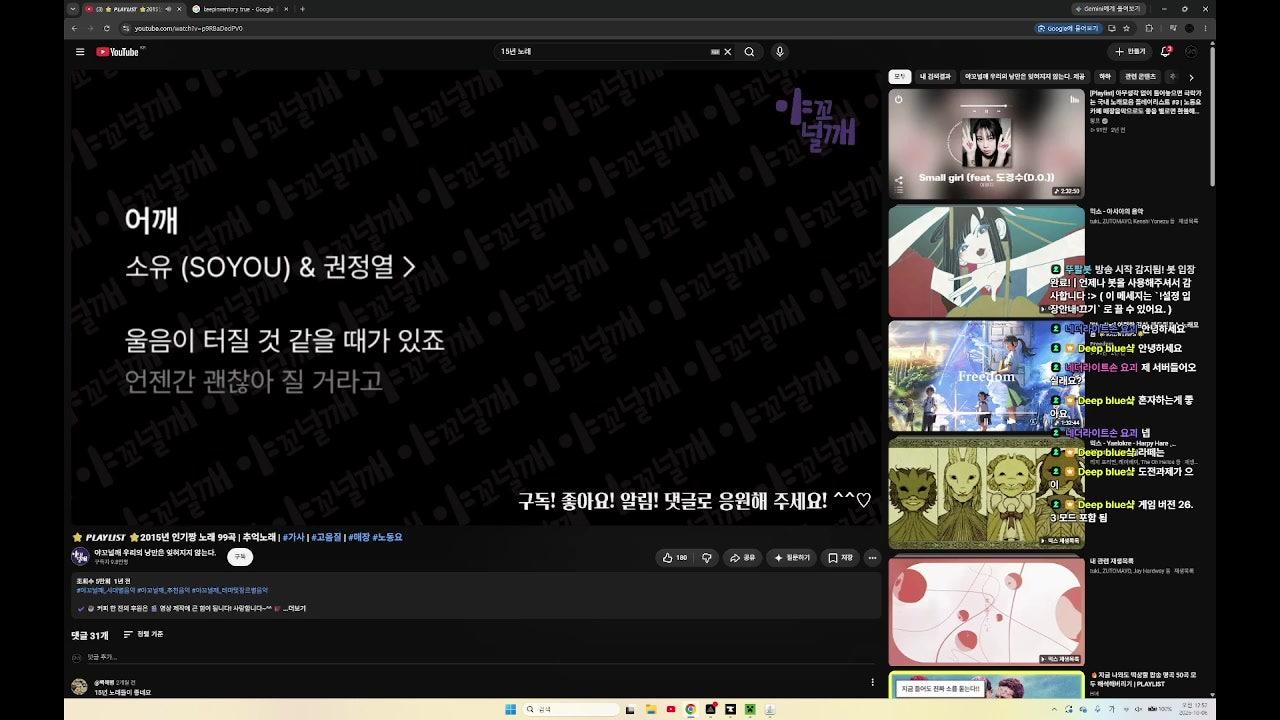1280x720 pixels.
Task: Open Chrome from the Windows taskbar
Action: pyautogui.click(x=691, y=709)
